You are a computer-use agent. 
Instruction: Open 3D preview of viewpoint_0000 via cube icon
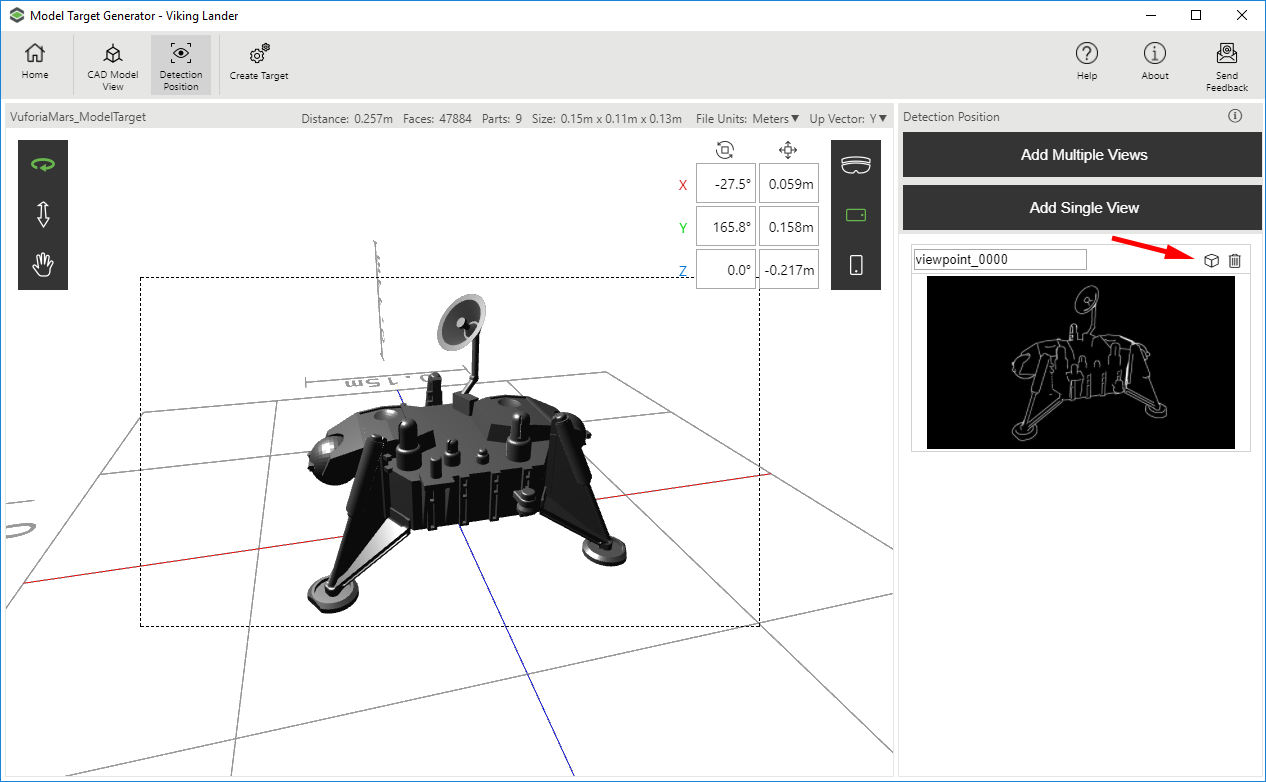click(1212, 260)
